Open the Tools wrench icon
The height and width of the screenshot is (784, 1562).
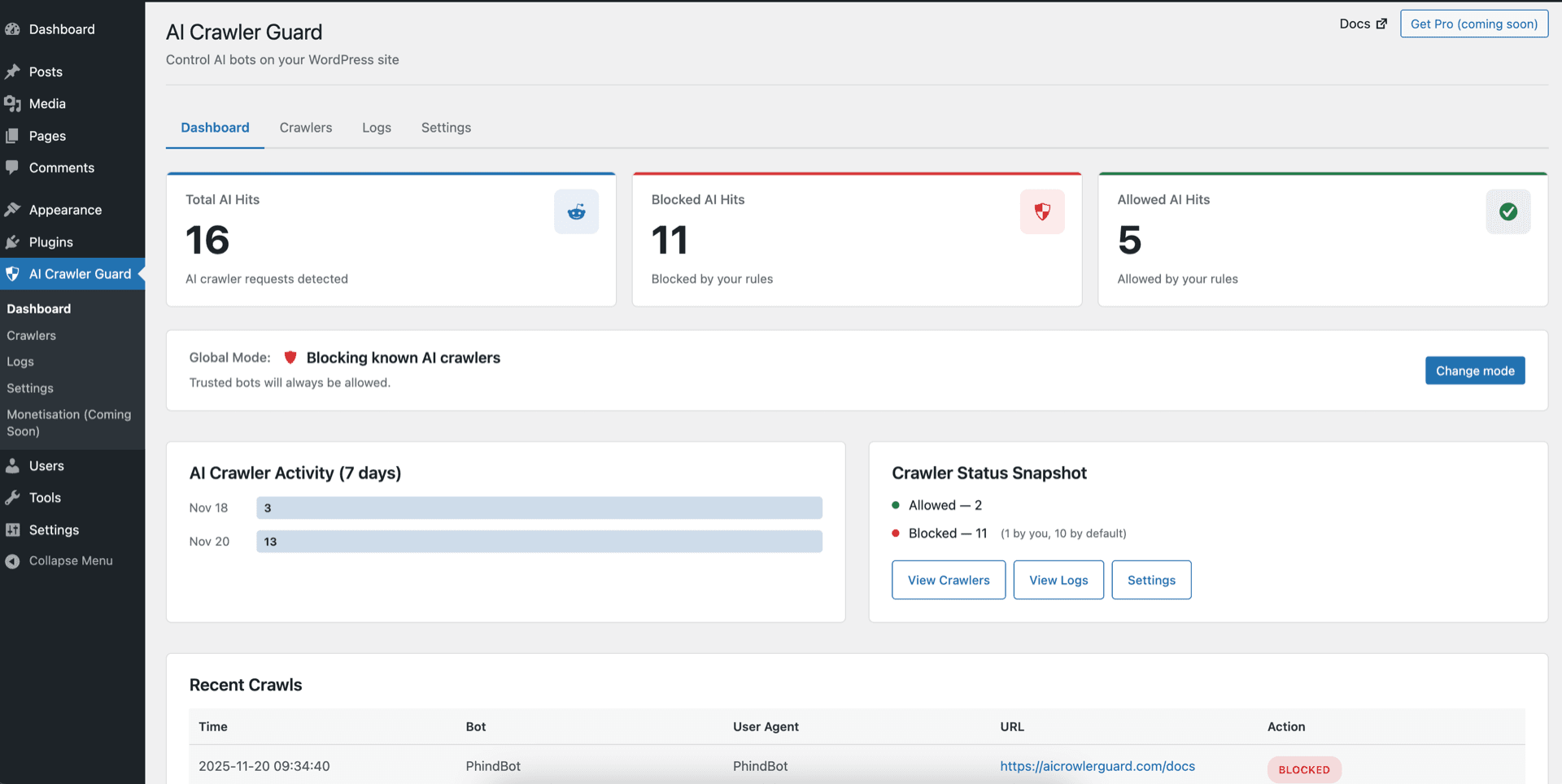pyautogui.click(x=12, y=497)
